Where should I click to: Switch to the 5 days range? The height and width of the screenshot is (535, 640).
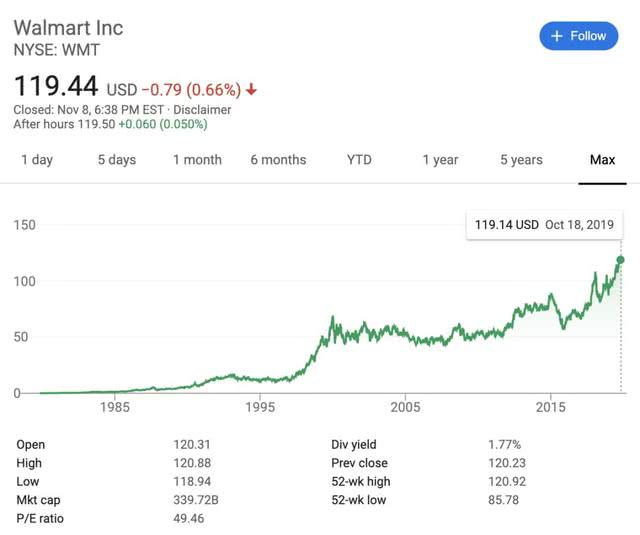click(116, 160)
